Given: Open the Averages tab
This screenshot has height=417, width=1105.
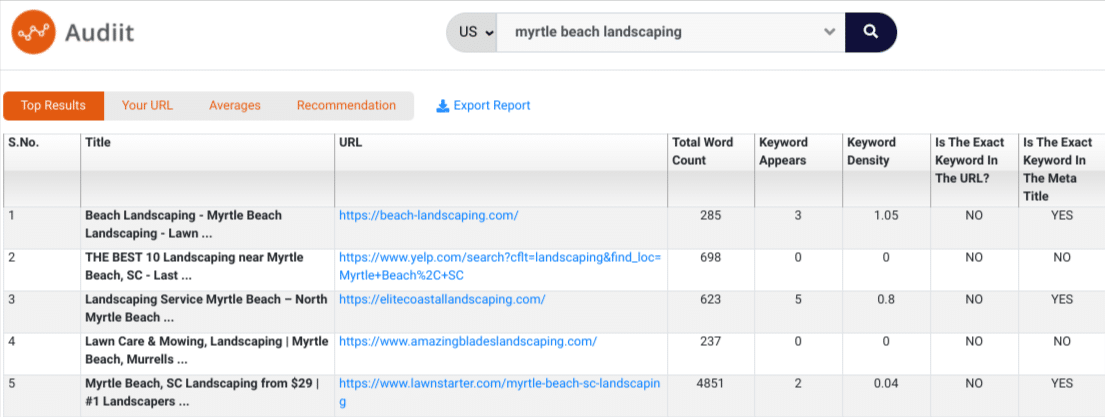Looking at the screenshot, I should (235, 106).
